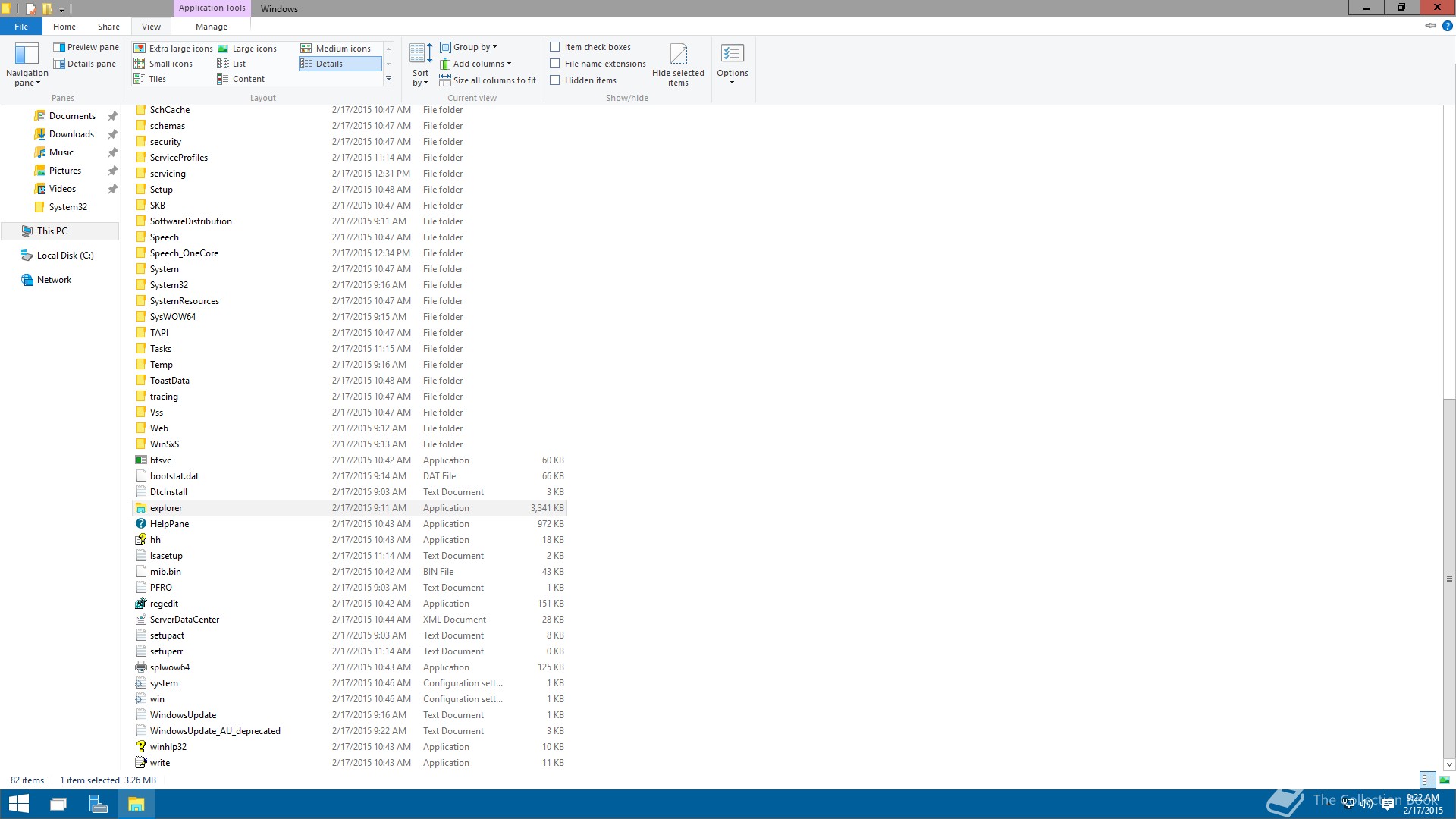Toggle the Preview pane

[x=86, y=47]
